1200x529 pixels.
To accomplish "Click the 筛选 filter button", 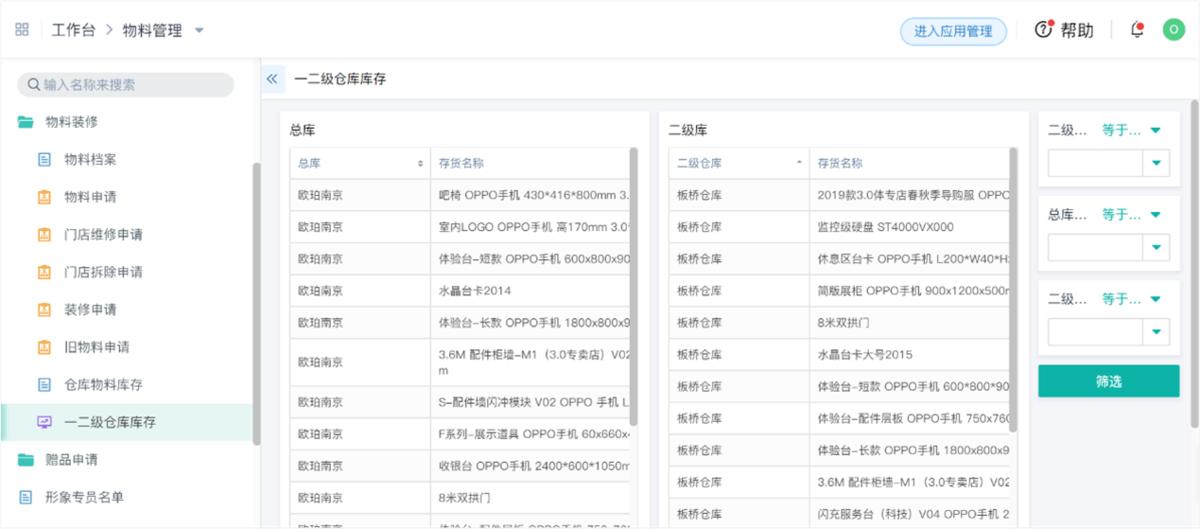I will [1109, 381].
